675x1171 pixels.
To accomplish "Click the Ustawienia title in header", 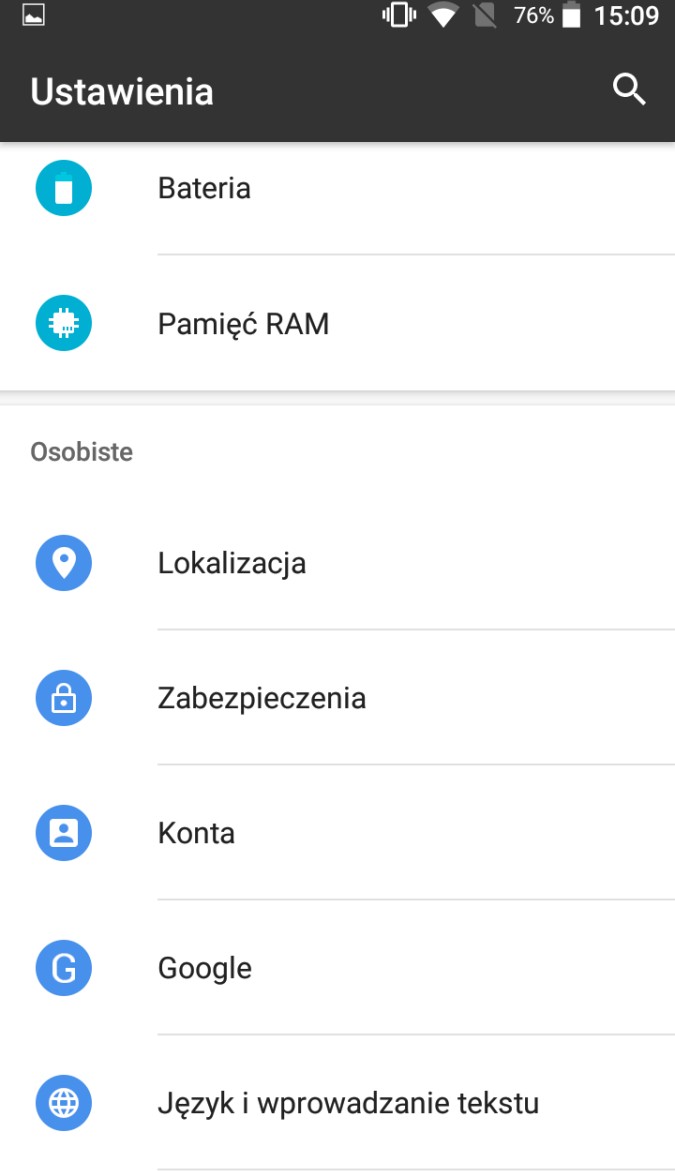I will [122, 92].
